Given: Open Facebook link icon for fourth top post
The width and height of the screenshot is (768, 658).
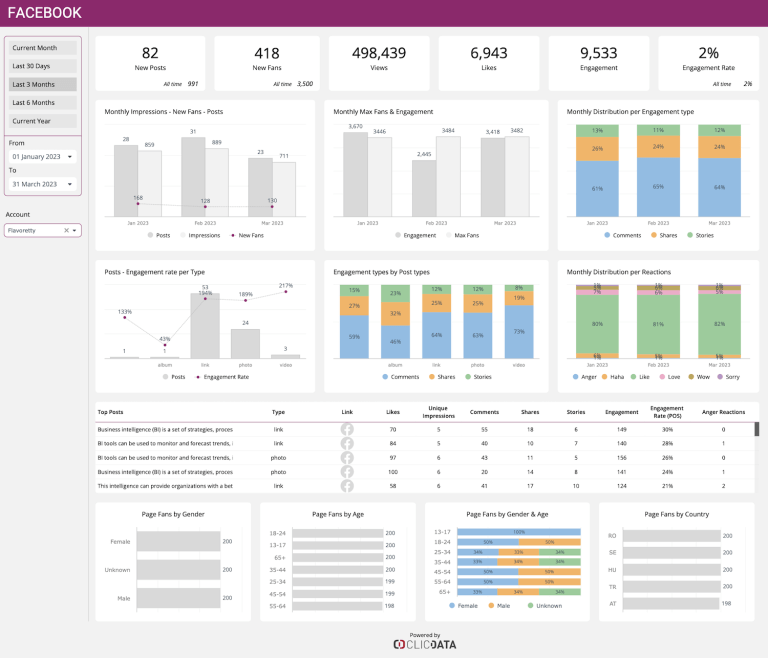Looking at the screenshot, I should point(347,472).
